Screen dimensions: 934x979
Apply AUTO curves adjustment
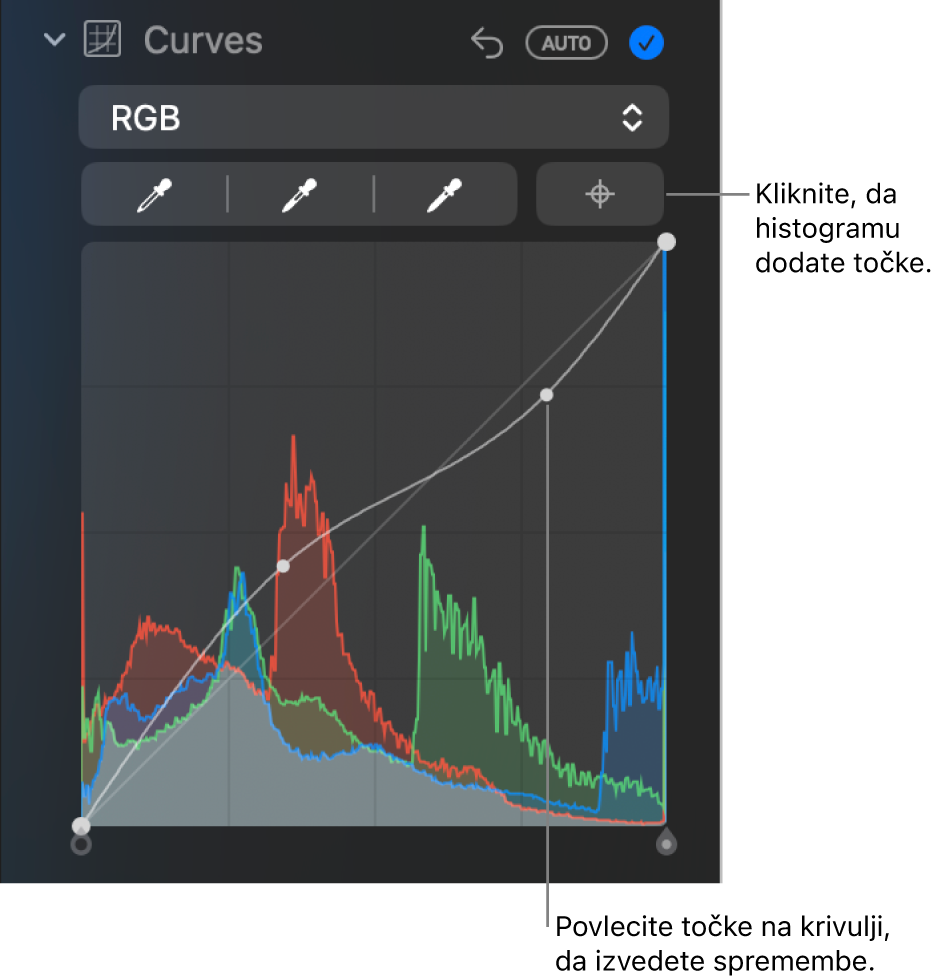pyautogui.click(x=566, y=43)
